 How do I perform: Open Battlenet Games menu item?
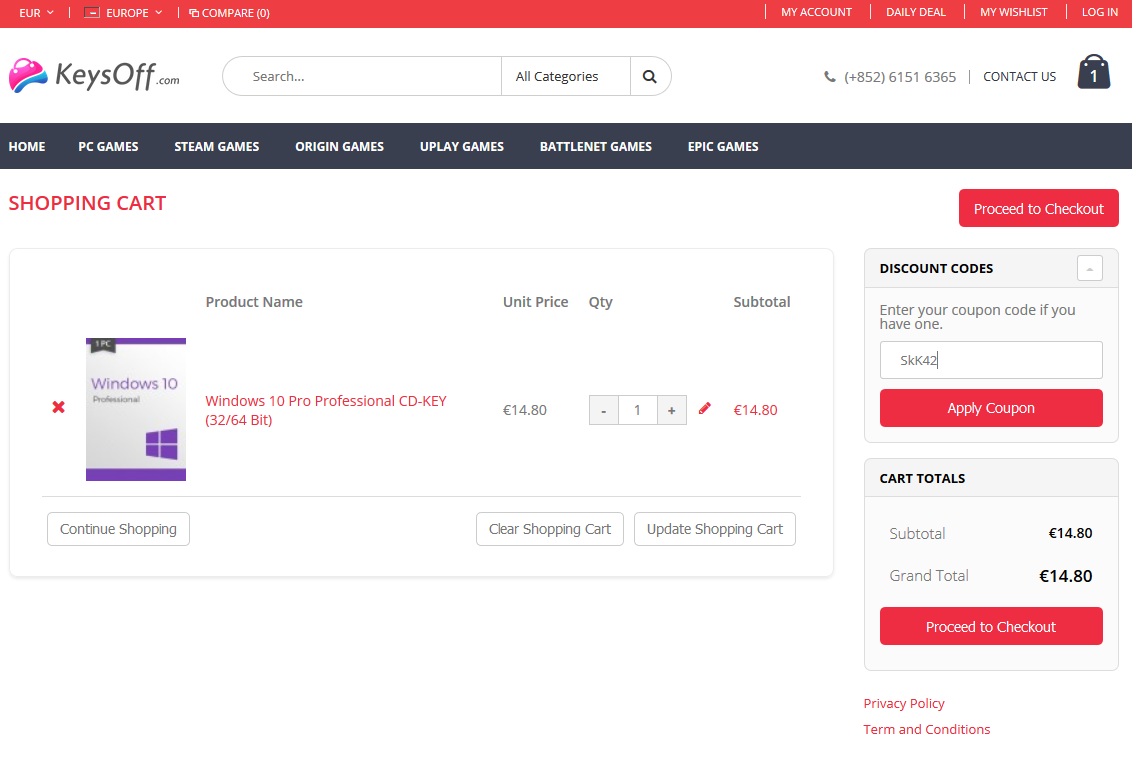pyautogui.click(x=596, y=147)
